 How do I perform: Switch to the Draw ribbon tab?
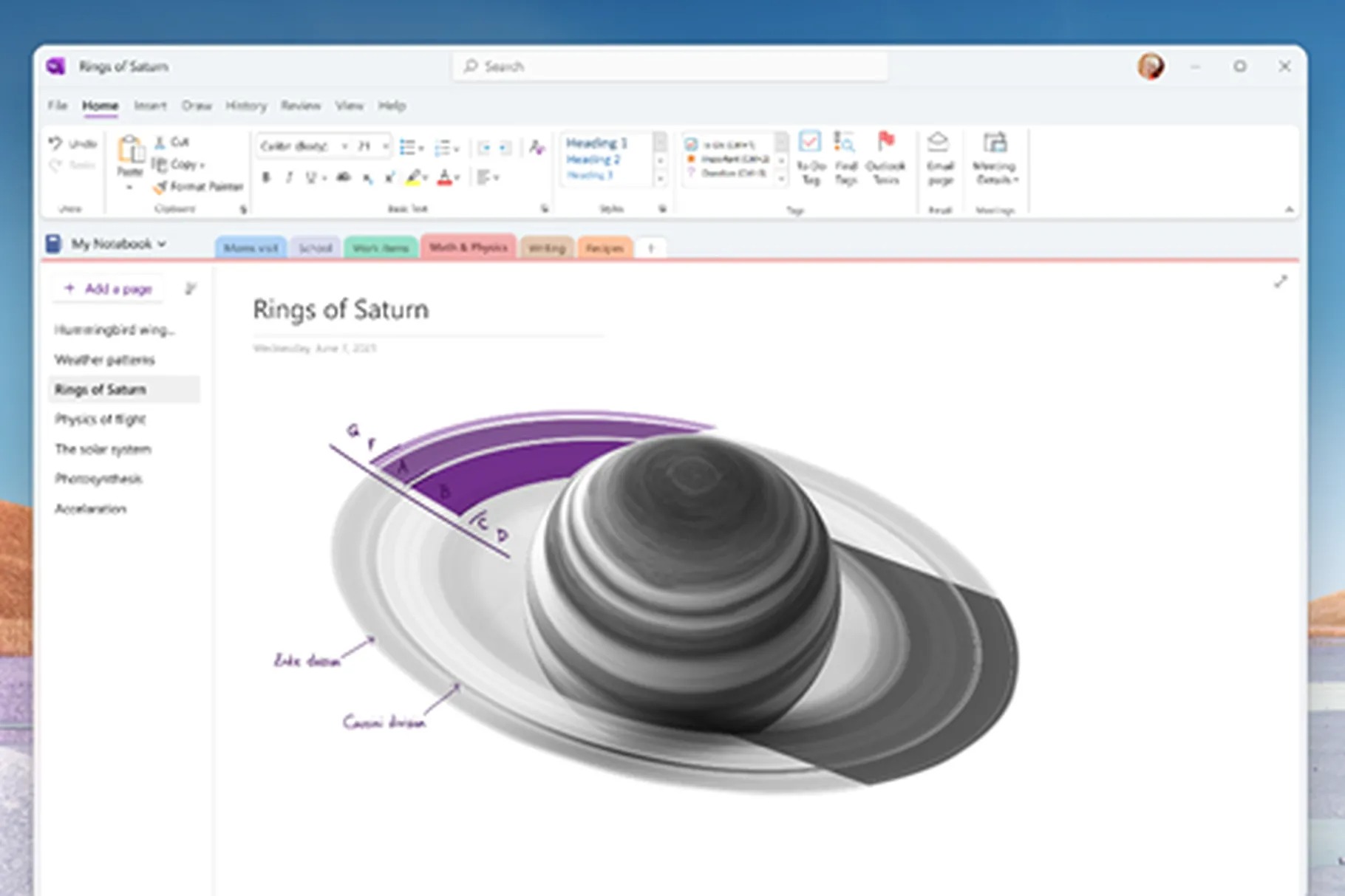(195, 106)
